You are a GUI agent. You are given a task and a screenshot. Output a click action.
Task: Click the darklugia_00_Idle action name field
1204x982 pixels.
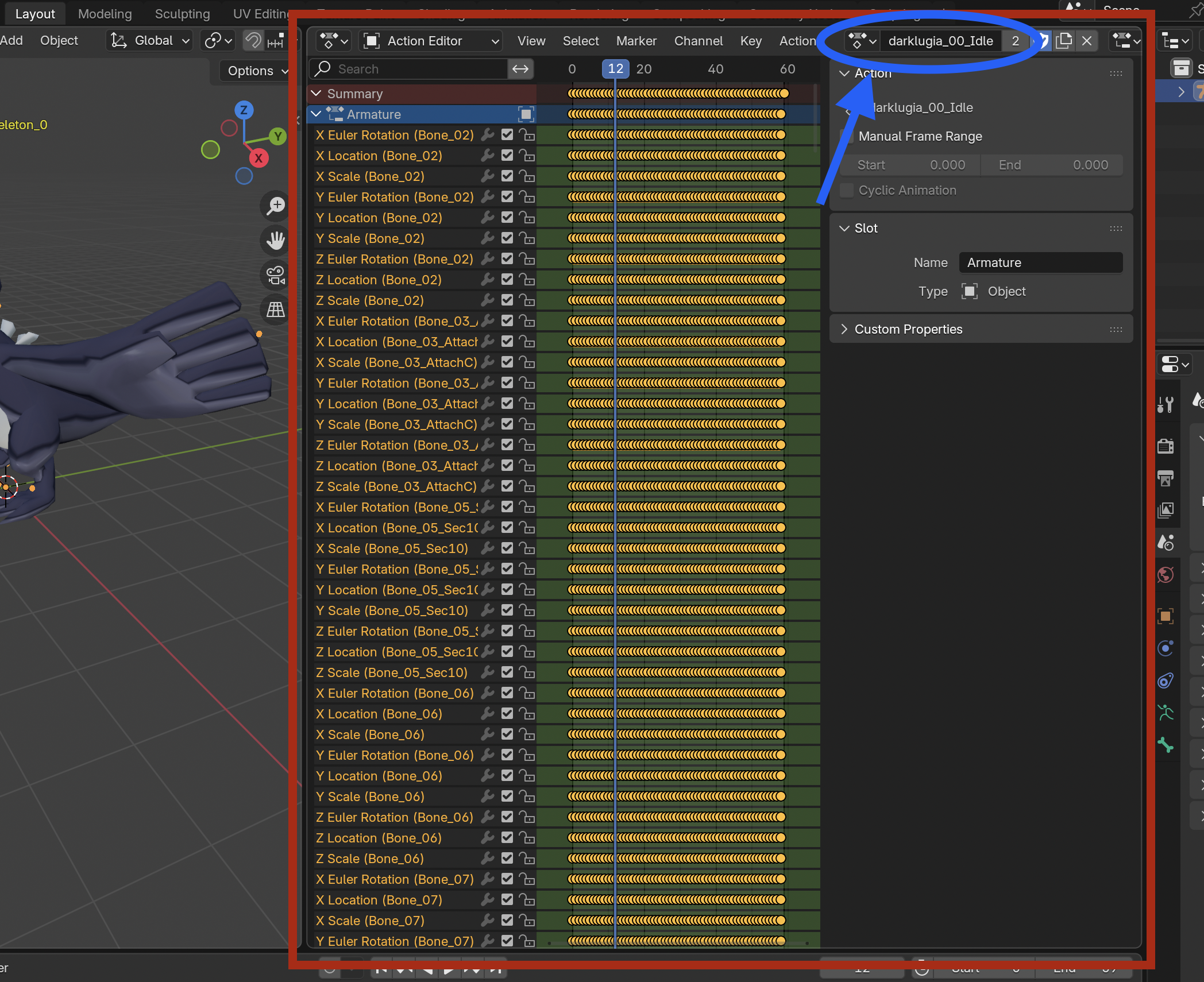941,41
